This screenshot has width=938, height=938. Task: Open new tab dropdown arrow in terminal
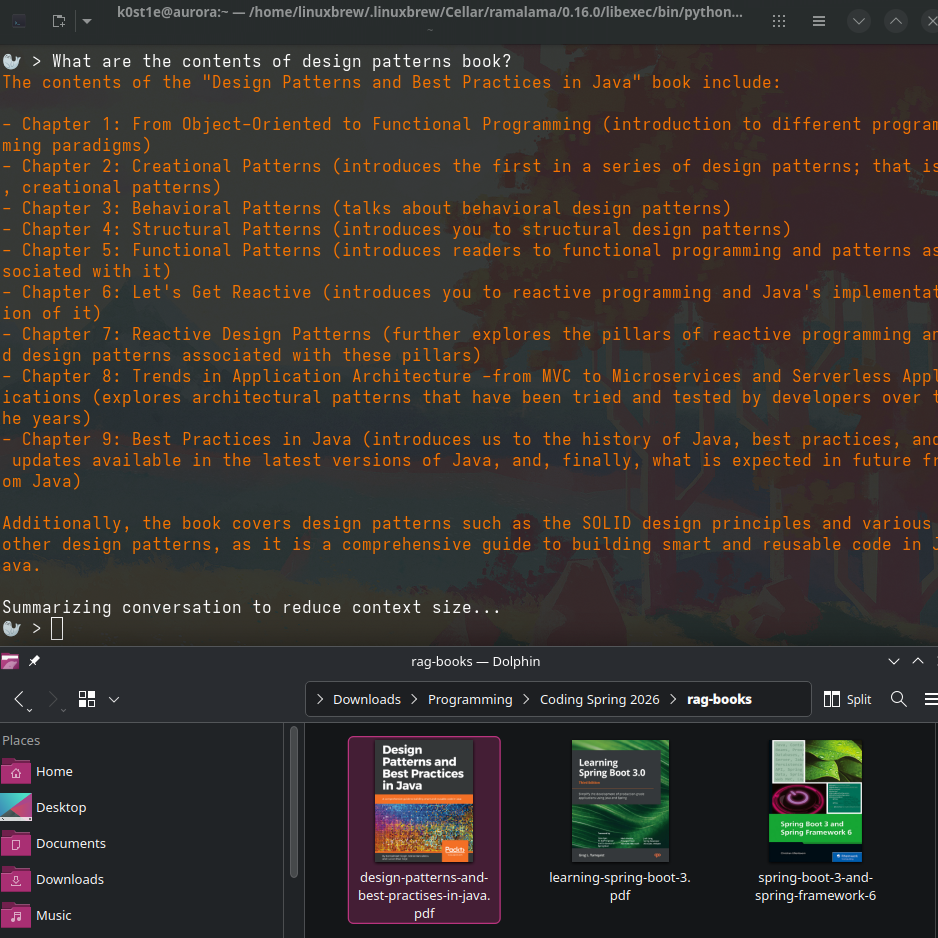[x=87, y=22]
